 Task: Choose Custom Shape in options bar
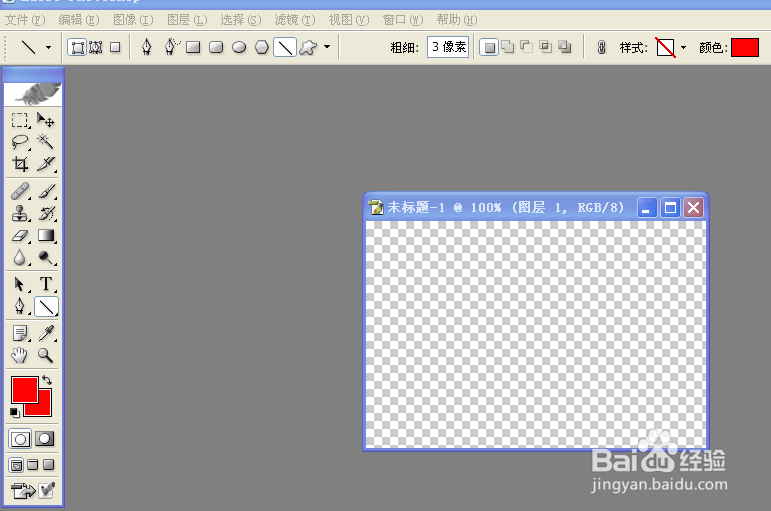pos(308,47)
